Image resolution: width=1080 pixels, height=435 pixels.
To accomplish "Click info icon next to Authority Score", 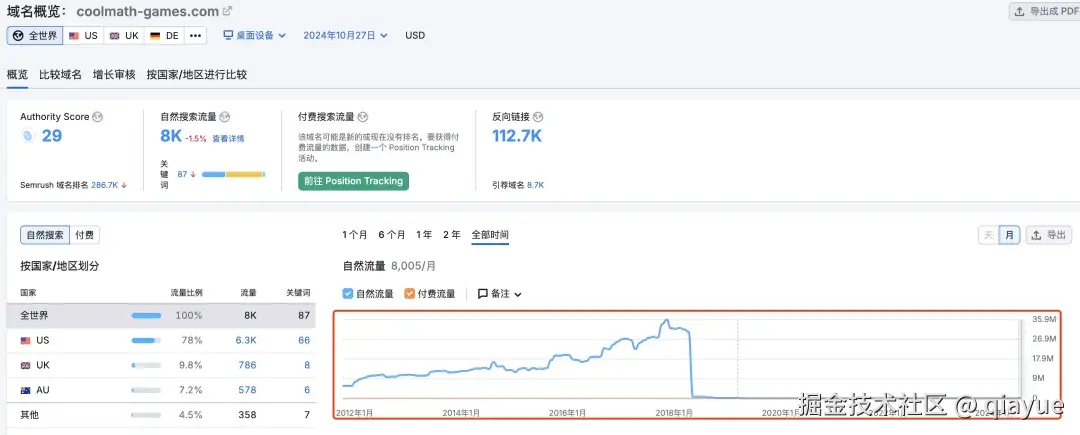I will pos(97,117).
